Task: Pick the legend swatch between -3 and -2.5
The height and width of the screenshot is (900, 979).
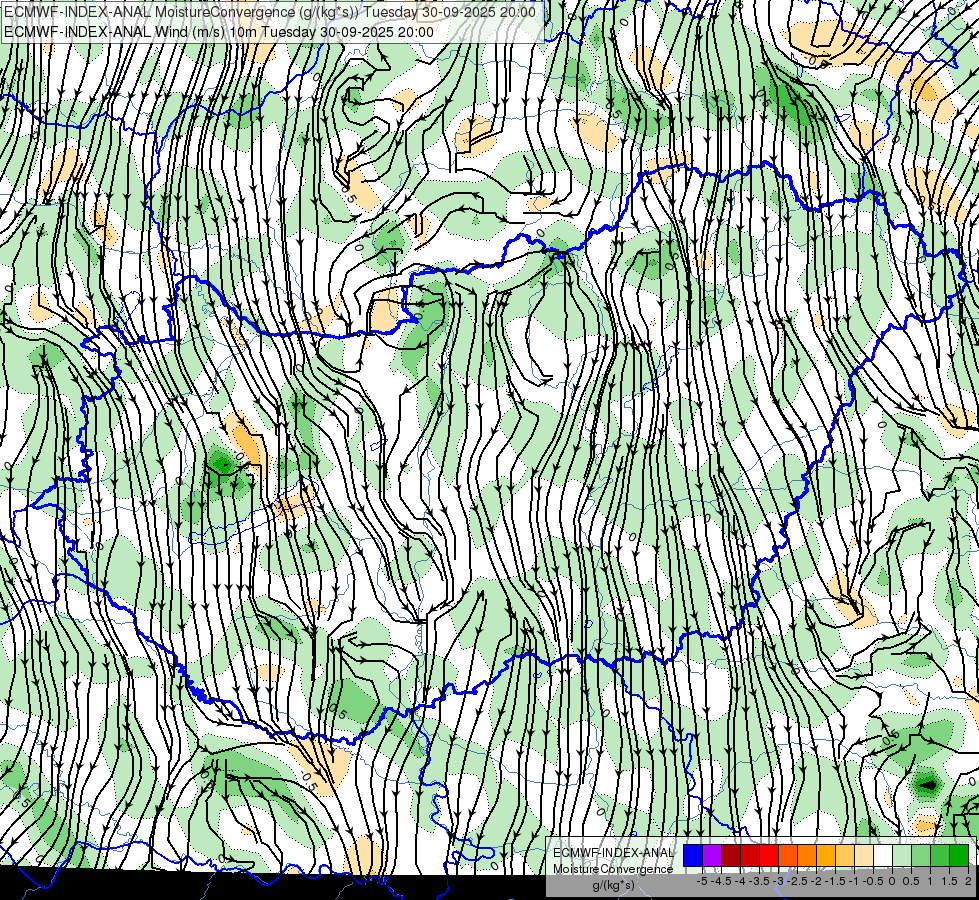Action: click(x=788, y=855)
